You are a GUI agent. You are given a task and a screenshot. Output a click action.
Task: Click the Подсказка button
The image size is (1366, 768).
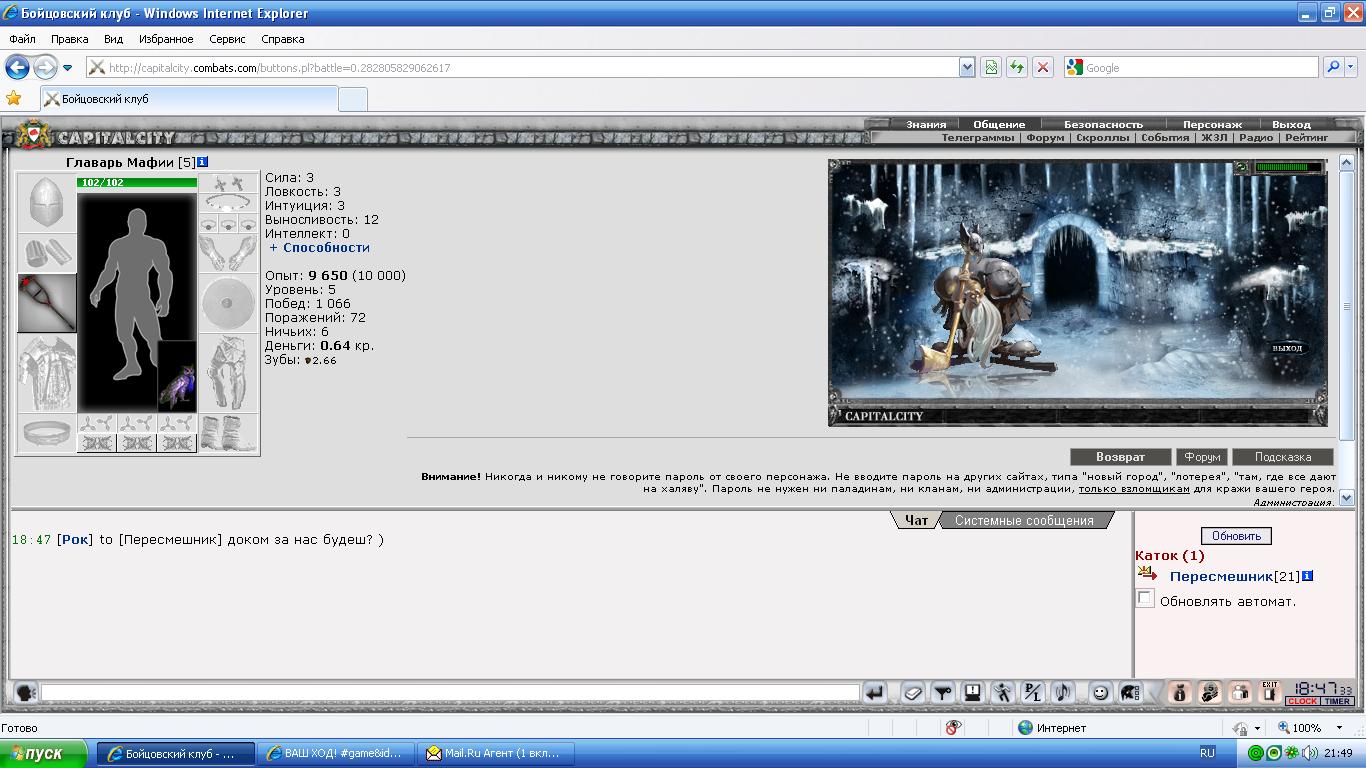(x=1283, y=457)
